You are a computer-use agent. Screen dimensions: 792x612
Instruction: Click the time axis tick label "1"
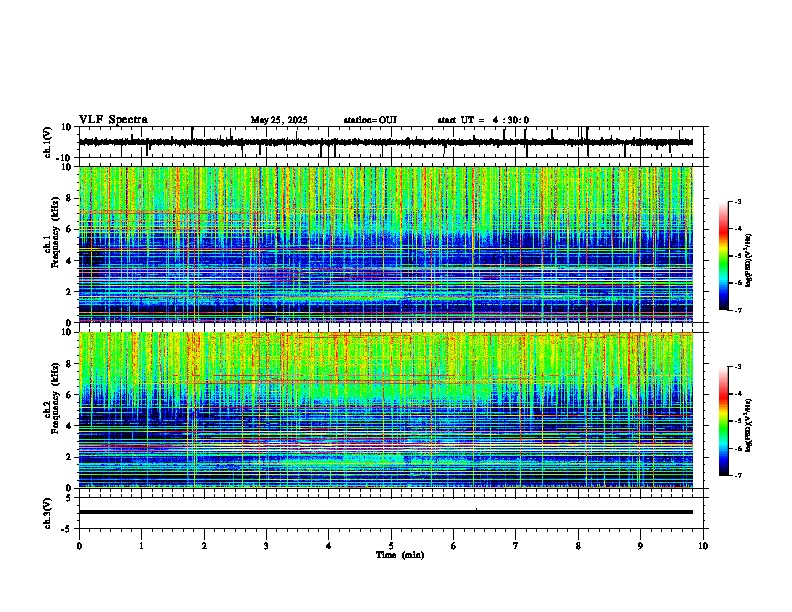coord(141,546)
